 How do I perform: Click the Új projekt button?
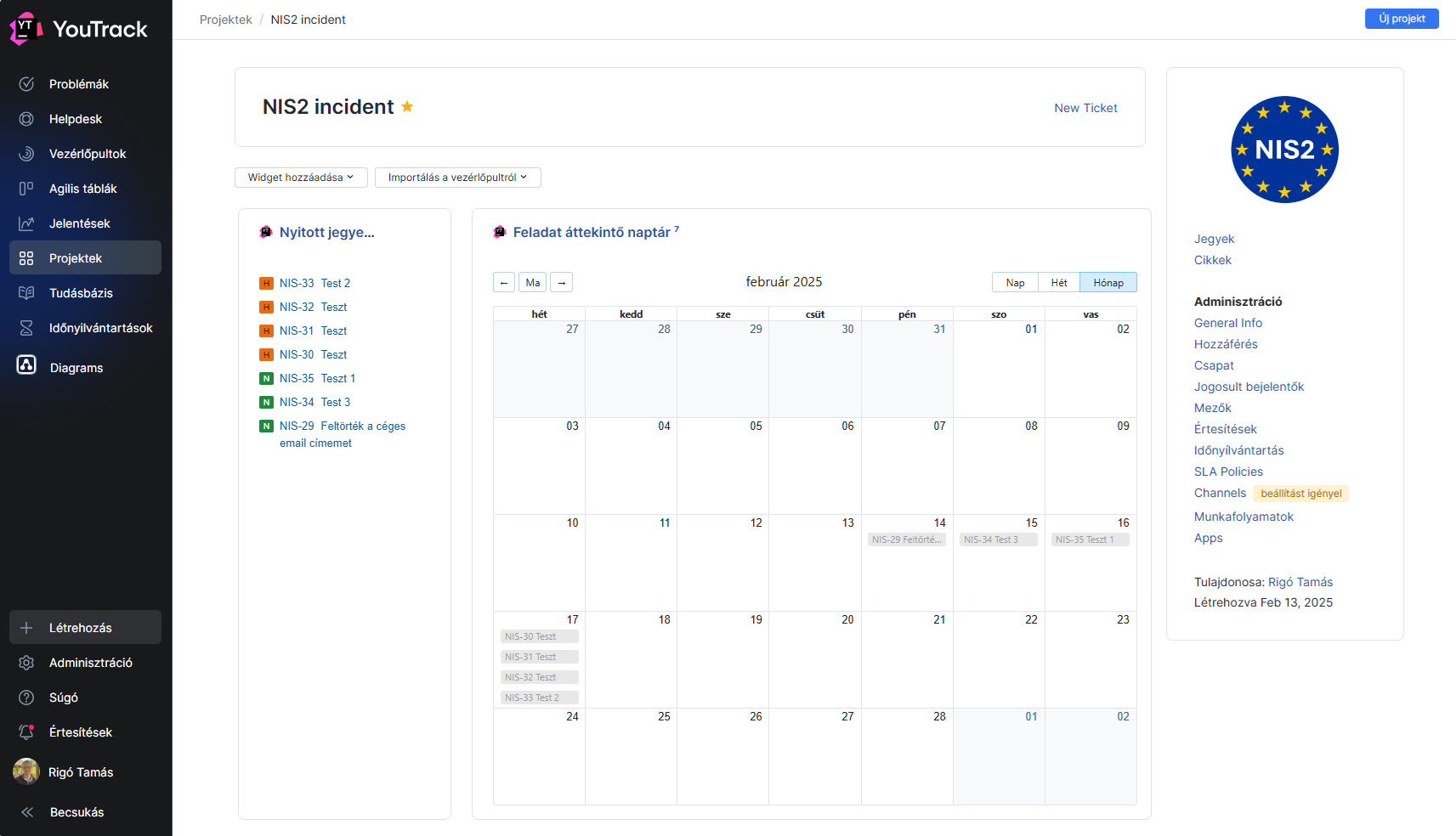(x=1401, y=19)
